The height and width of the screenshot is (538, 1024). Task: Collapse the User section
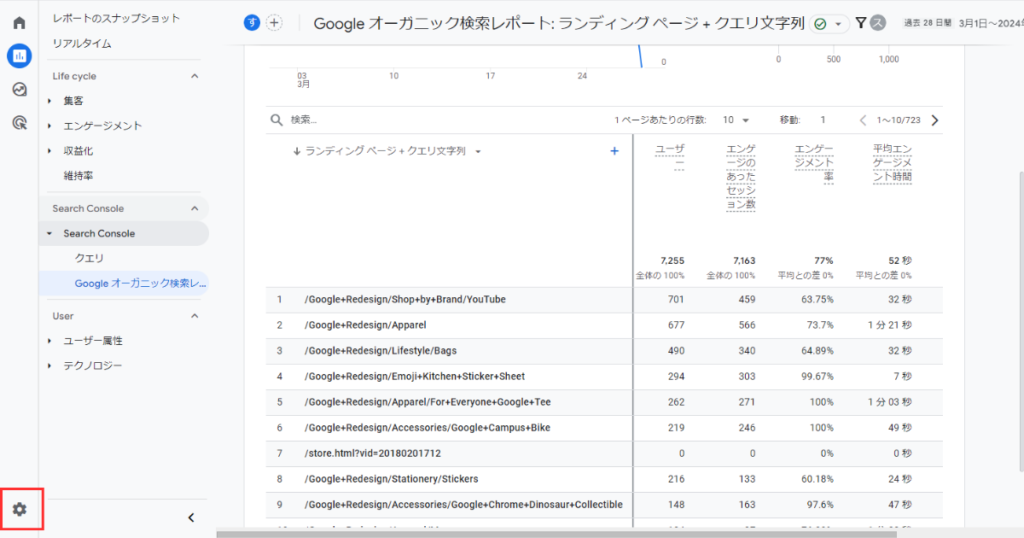[195, 316]
